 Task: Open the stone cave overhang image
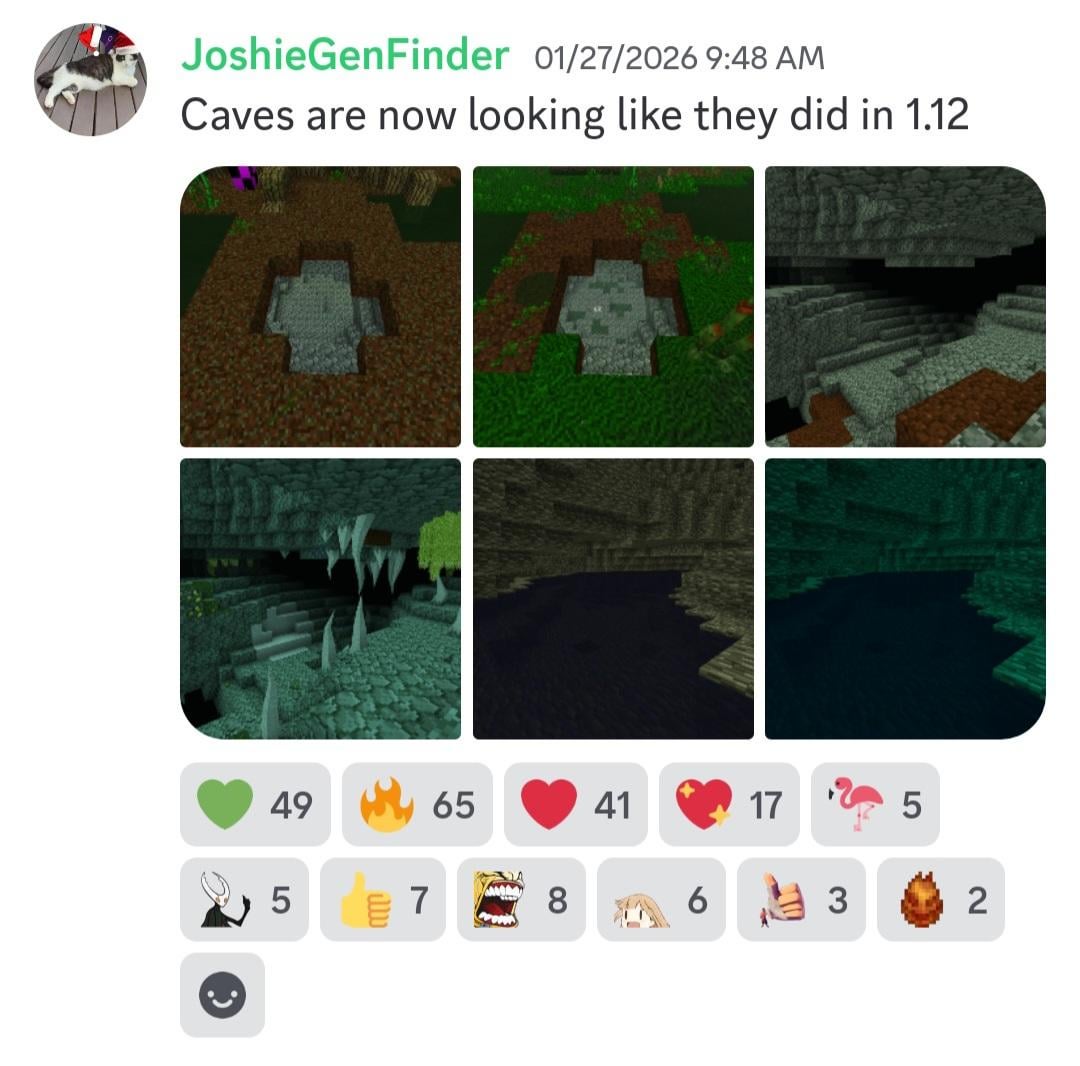905,306
